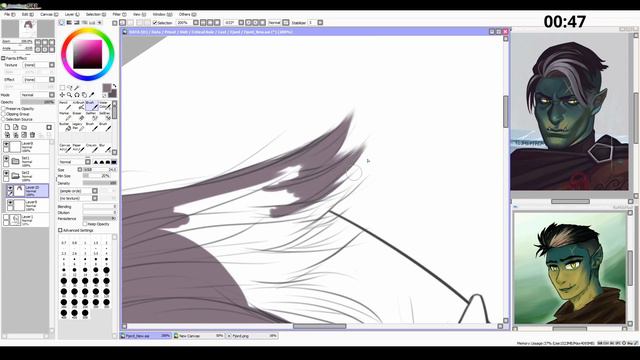Image resolution: width=640 pixels, height=360 pixels.
Task: Click the top reference portrait image
Action: coord(570,112)
